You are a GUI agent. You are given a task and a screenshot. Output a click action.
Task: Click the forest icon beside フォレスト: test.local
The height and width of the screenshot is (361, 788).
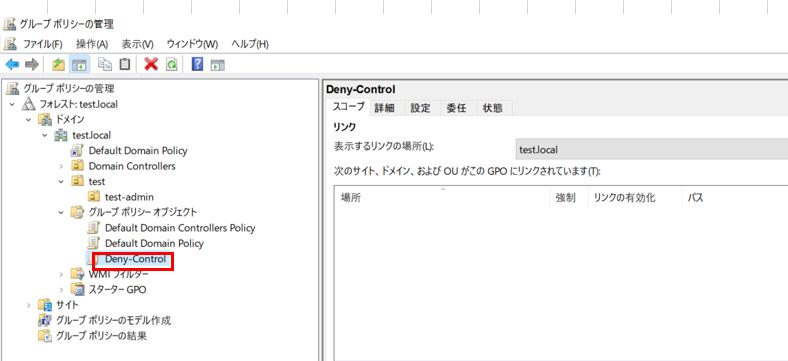(x=29, y=105)
